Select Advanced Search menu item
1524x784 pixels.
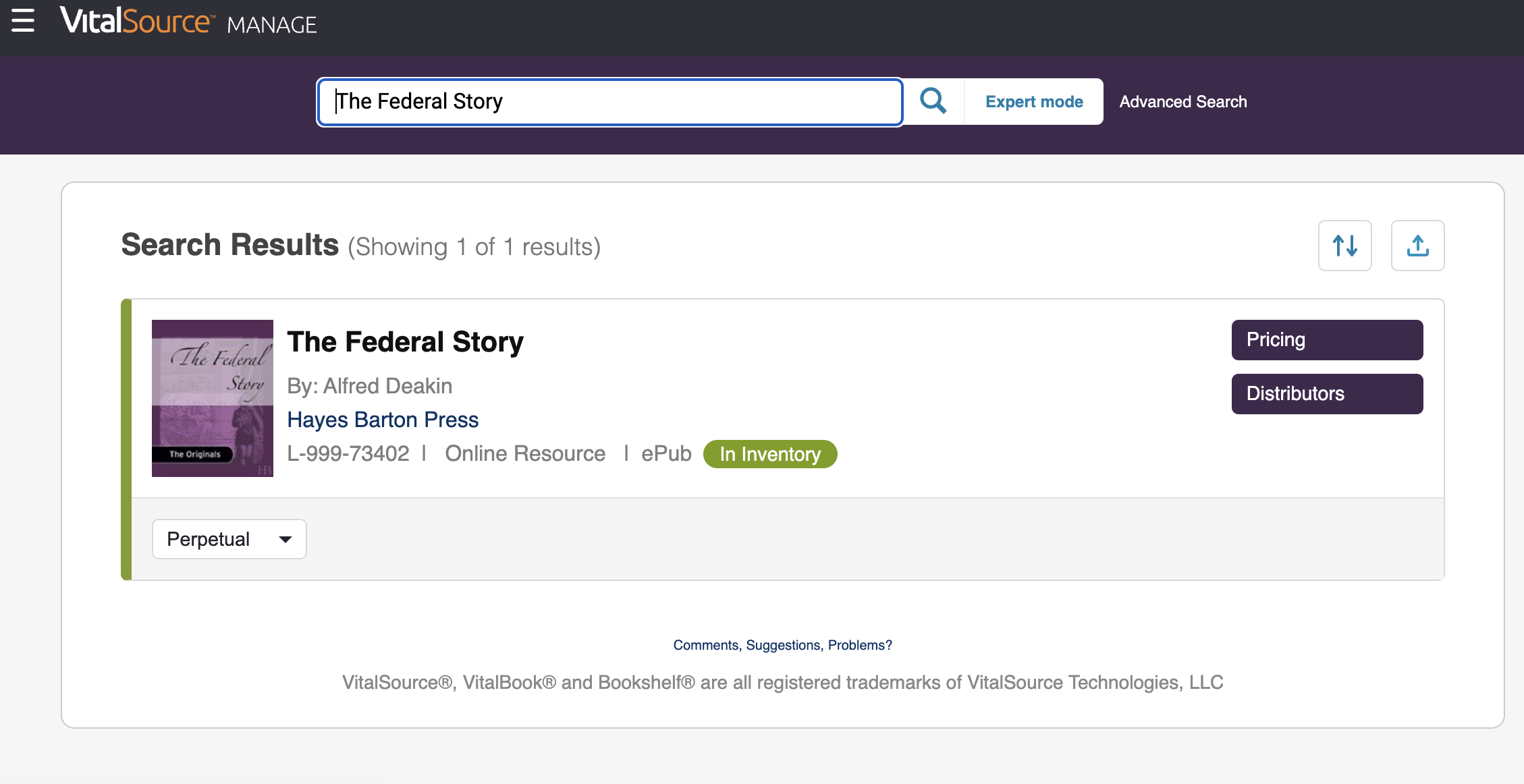click(x=1183, y=100)
